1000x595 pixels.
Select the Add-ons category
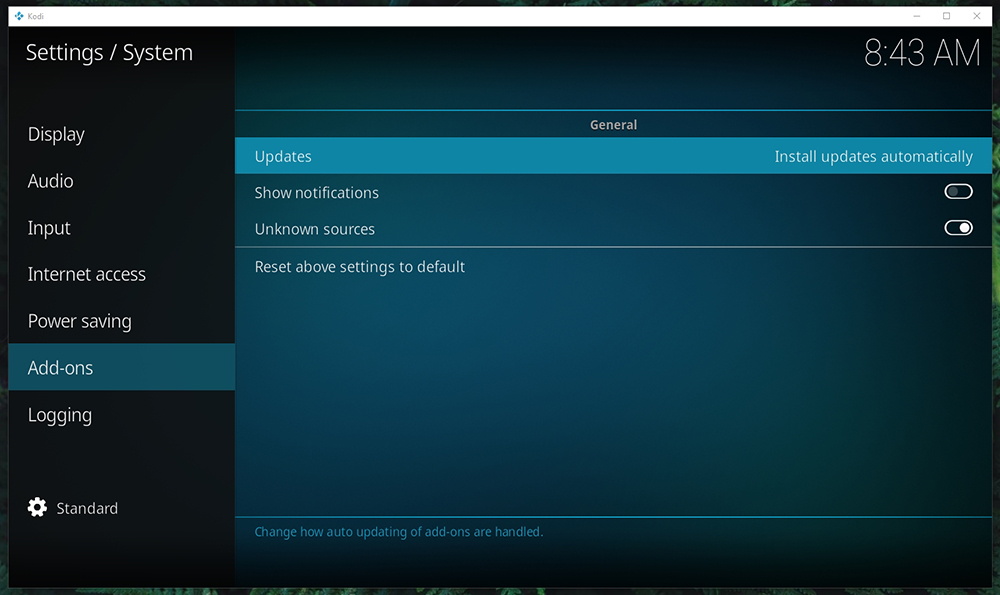pos(121,367)
